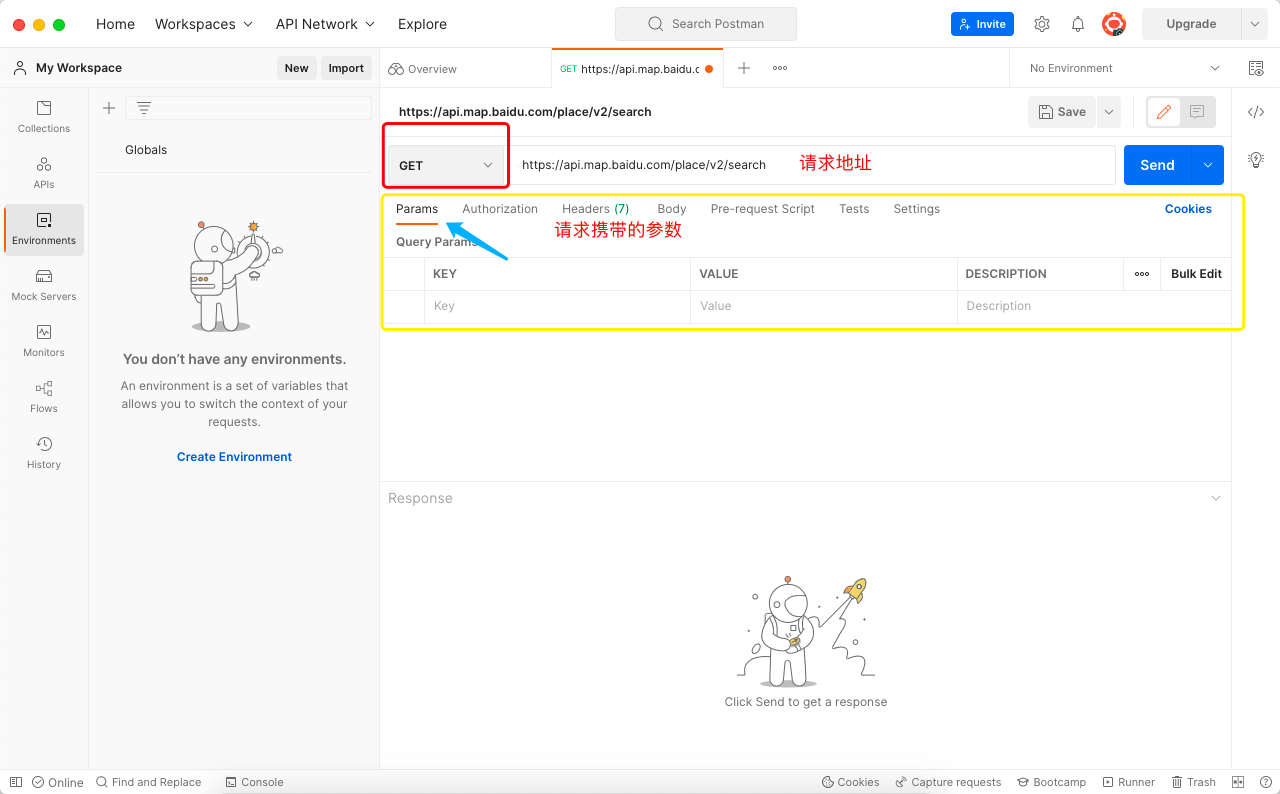
Task: Select the Environments sidebar icon
Action: tap(44, 229)
